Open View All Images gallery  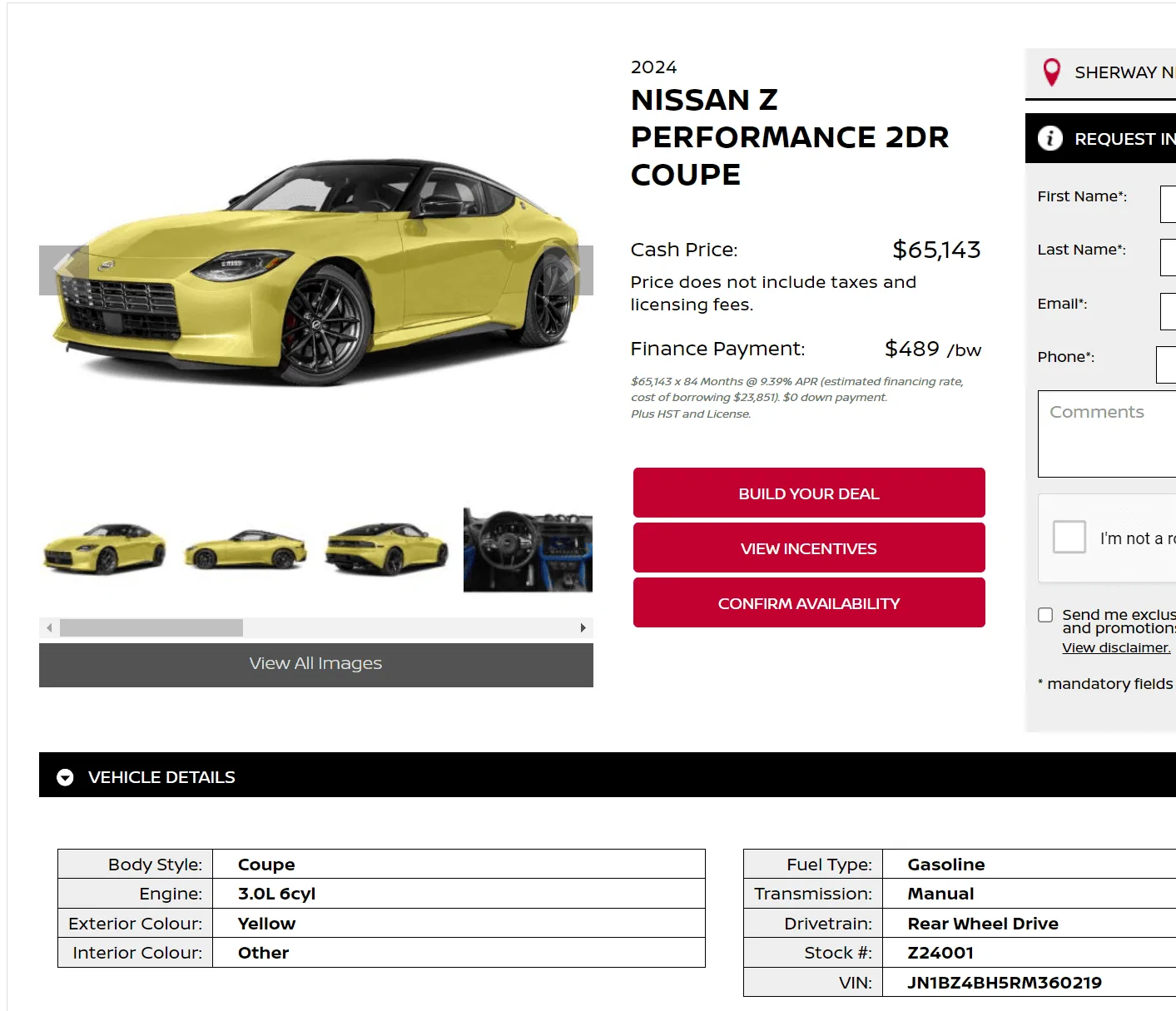316,664
